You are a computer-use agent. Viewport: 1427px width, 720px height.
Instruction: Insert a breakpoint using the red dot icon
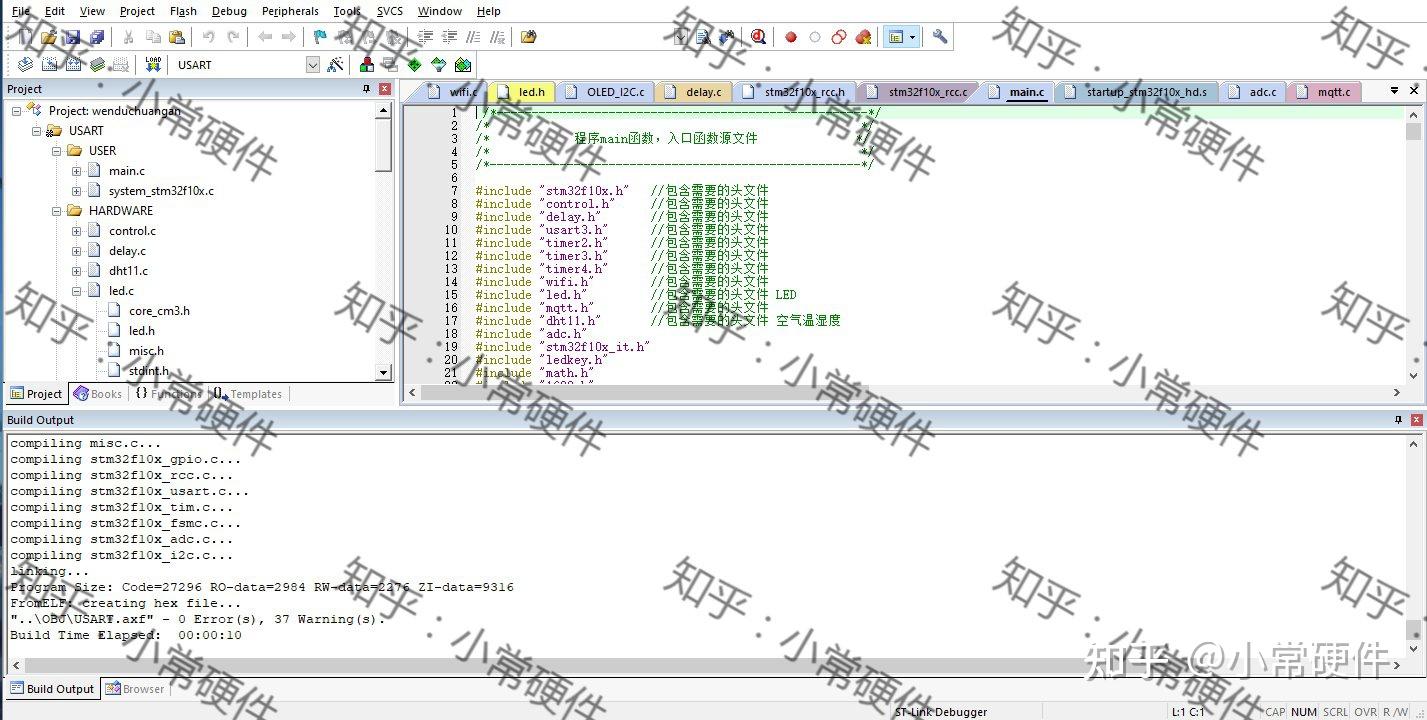point(791,37)
